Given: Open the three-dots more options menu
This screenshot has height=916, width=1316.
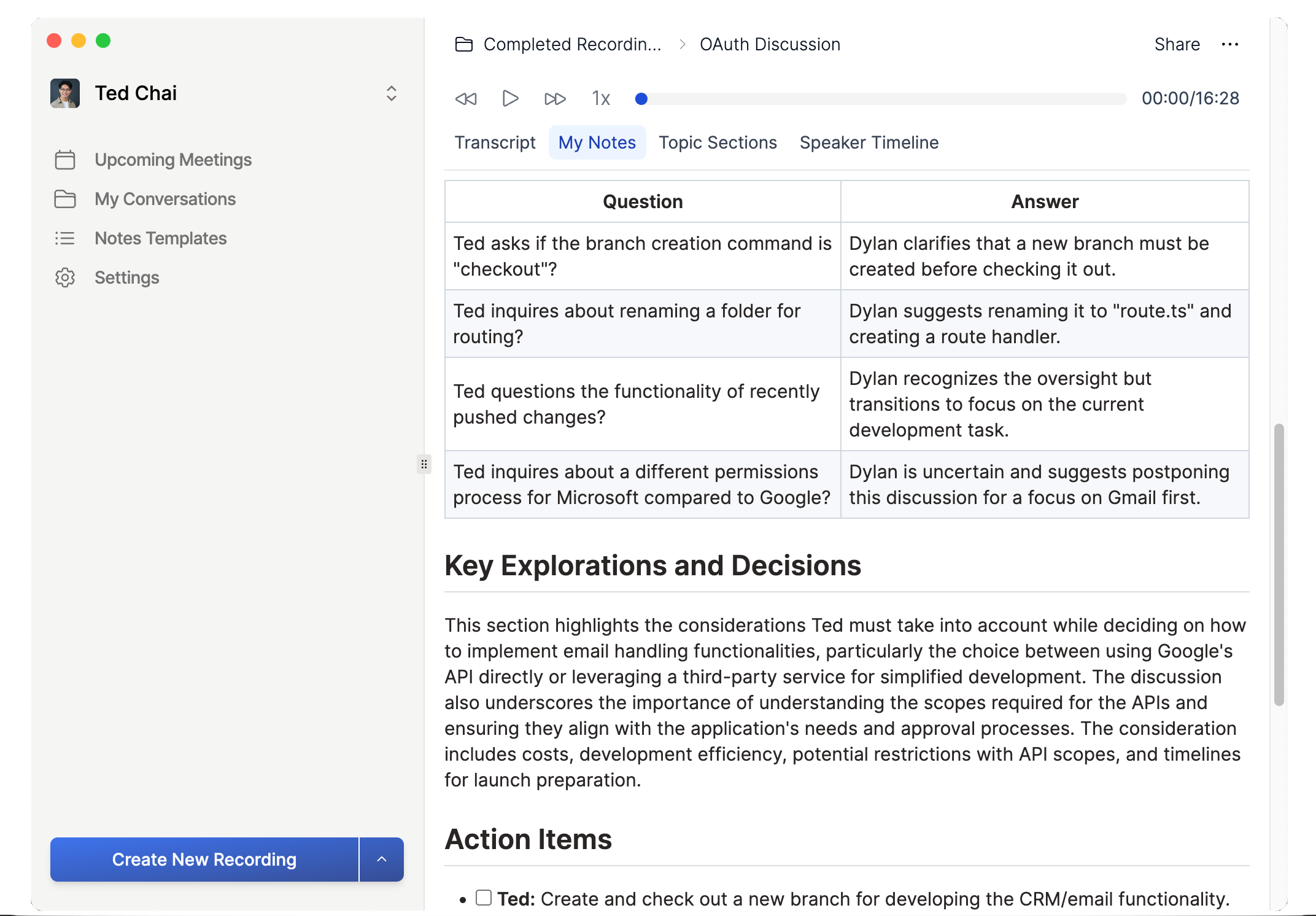Looking at the screenshot, I should click(1229, 44).
